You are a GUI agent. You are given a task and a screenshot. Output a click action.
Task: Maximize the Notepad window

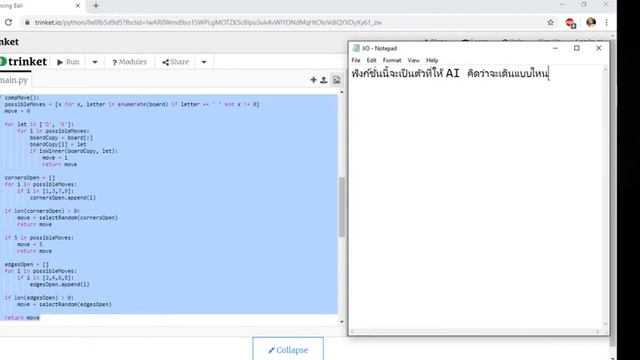pyautogui.click(x=577, y=48)
